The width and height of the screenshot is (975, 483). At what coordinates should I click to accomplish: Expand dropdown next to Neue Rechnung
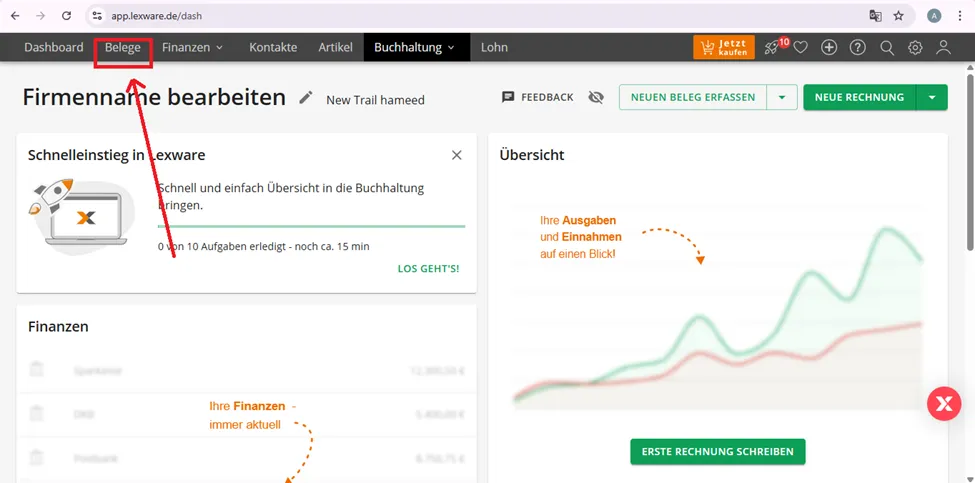(x=931, y=98)
